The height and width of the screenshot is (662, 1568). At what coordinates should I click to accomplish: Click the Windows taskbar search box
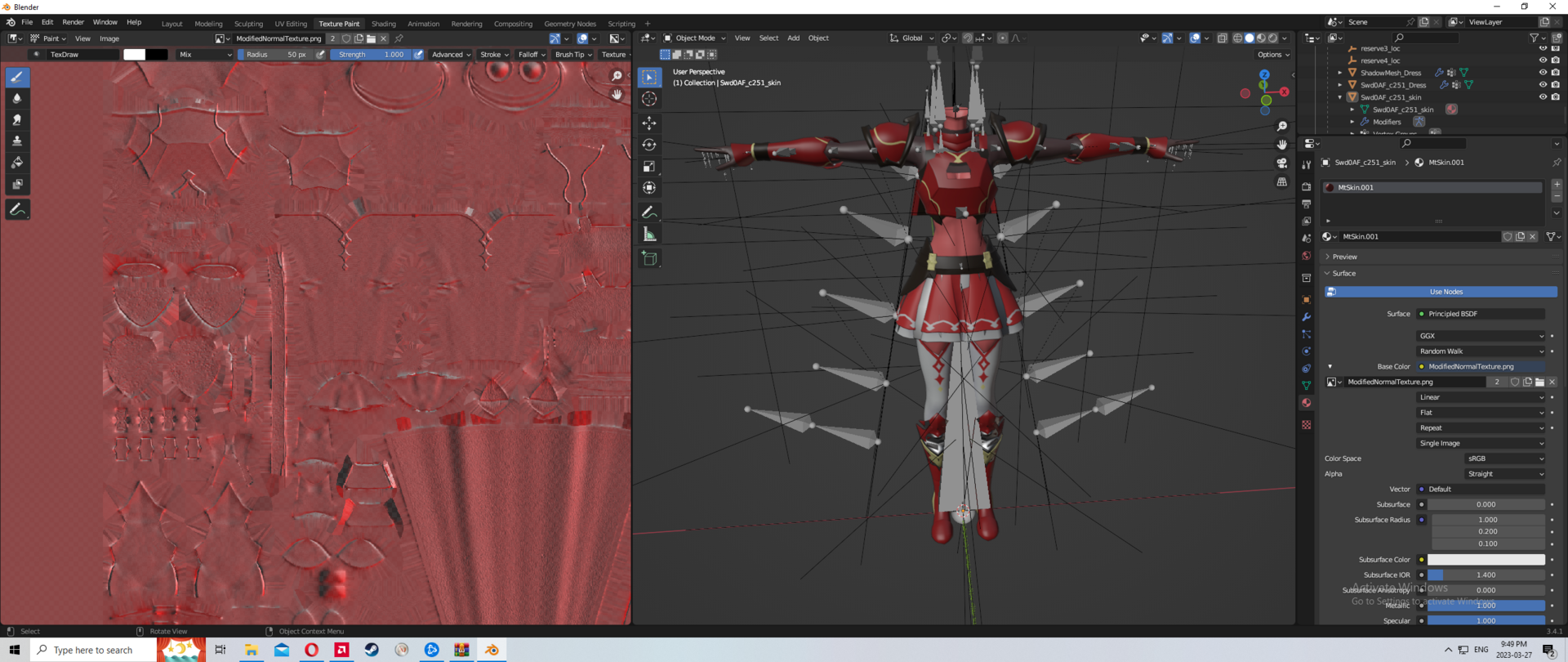pyautogui.click(x=94, y=651)
